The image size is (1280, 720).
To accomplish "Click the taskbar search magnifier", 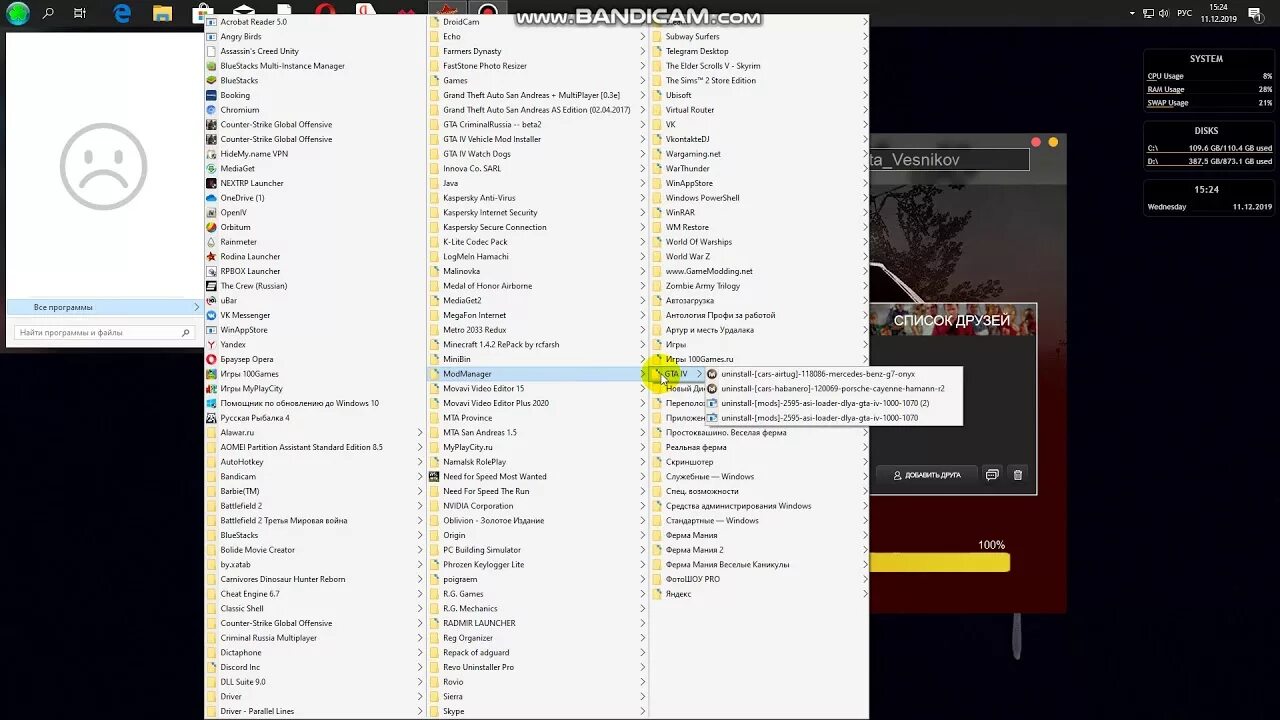I will point(48,14).
